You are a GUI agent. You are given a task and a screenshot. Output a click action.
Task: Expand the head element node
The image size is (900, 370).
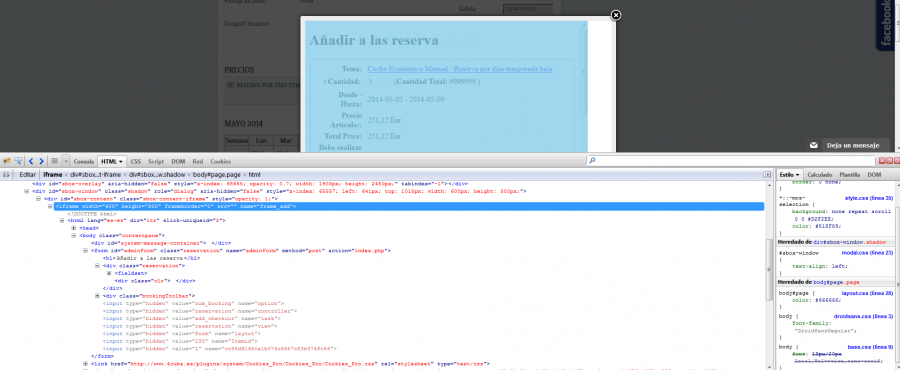(73, 228)
